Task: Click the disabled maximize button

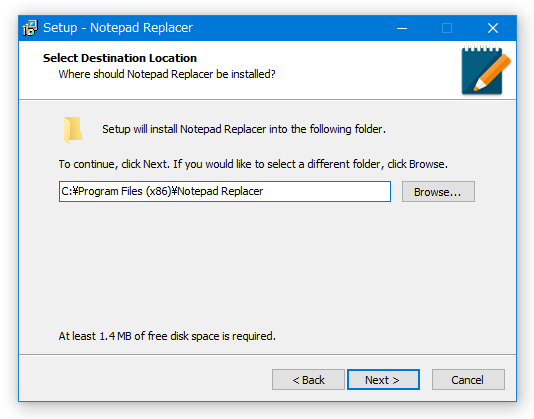Action: point(447,28)
